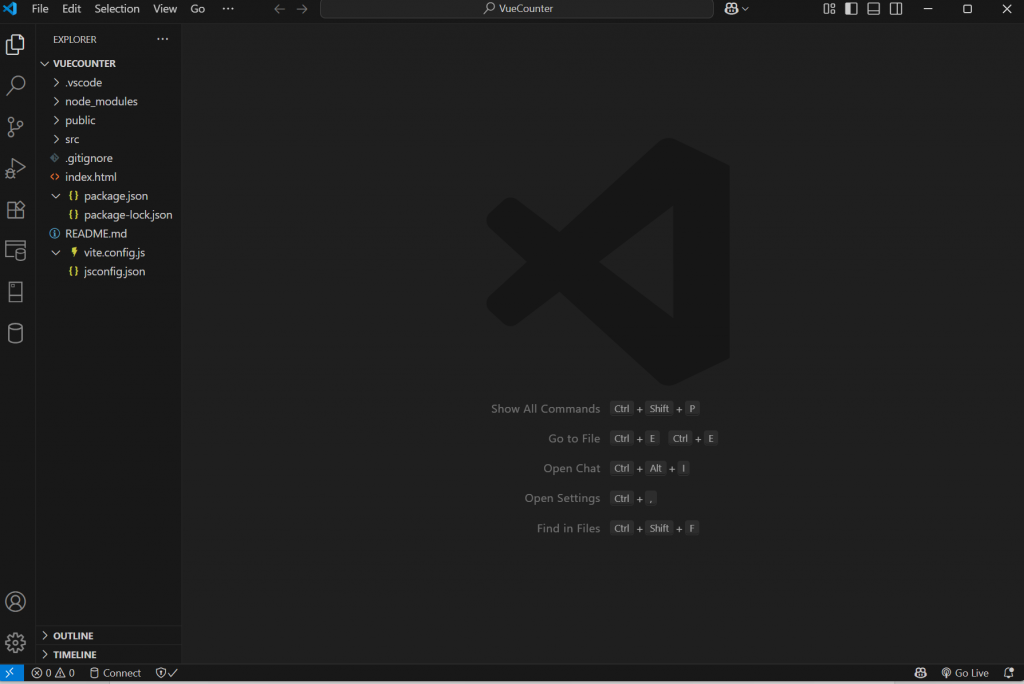Open the overflow menu ellipsis in menu bar
Image resolution: width=1024 pixels, height=684 pixels.
228,8
